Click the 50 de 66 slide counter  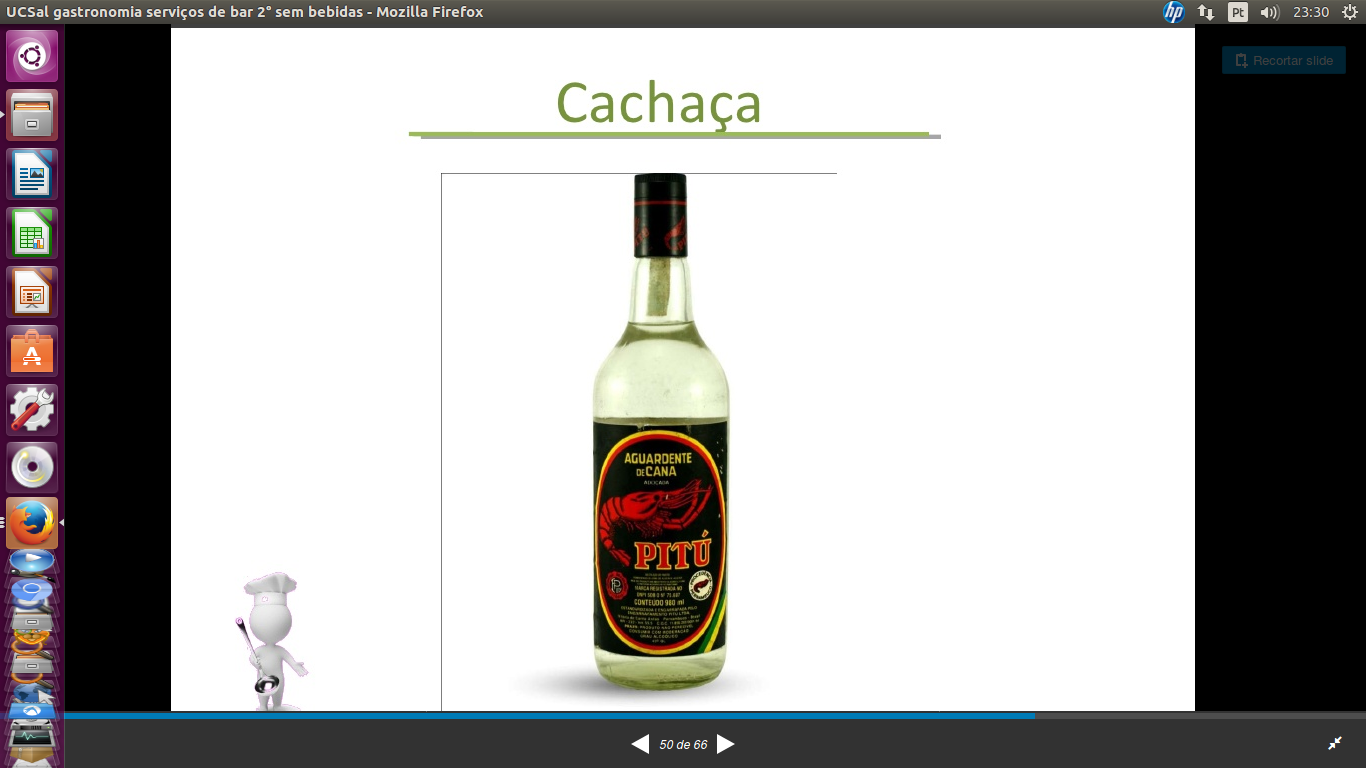coord(683,745)
